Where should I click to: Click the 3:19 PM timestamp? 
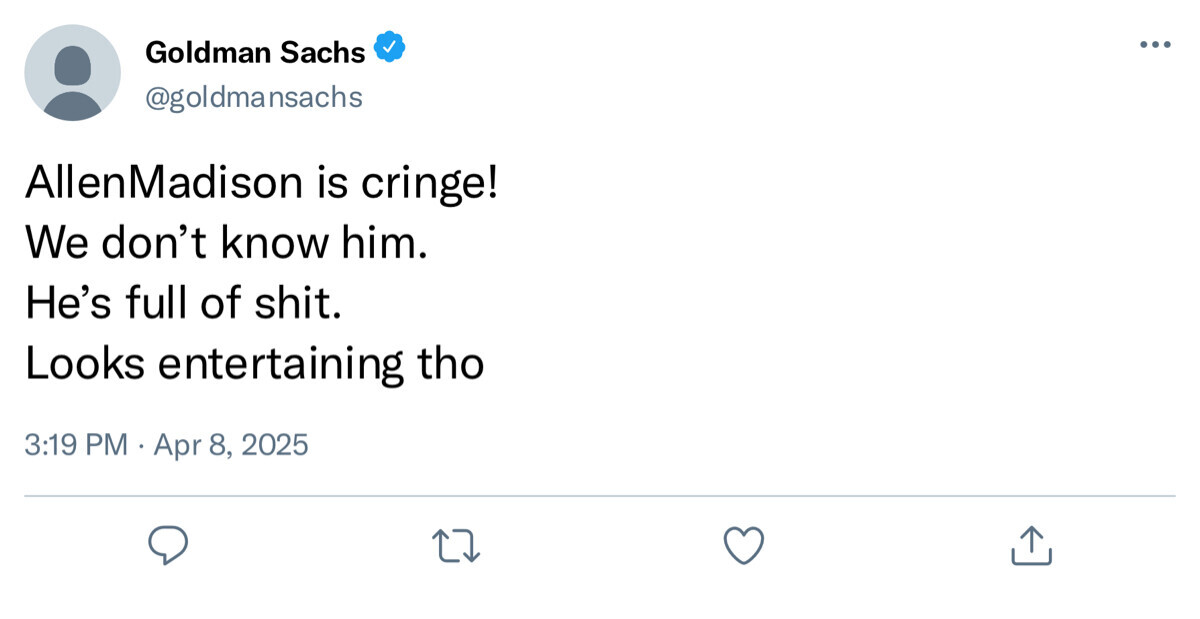[76, 444]
